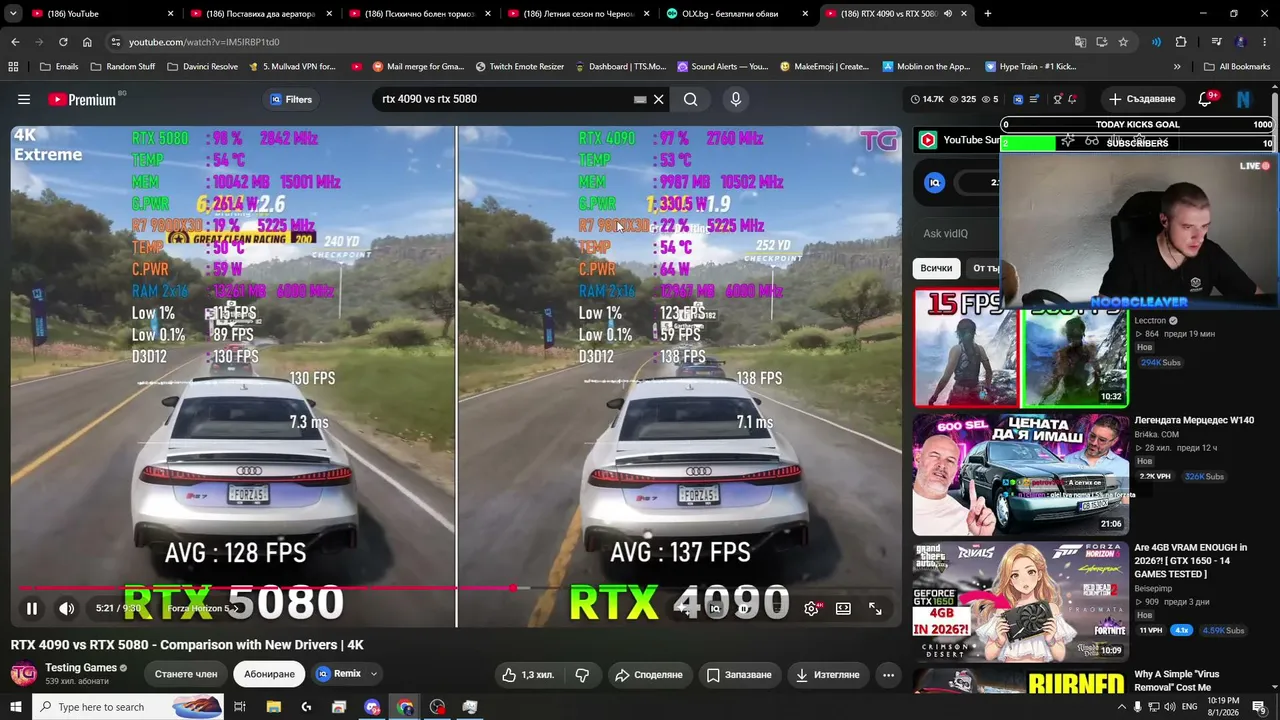Click the Изтегляне download button
This screenshot has height=720, width=1280.
pos(828,675)
